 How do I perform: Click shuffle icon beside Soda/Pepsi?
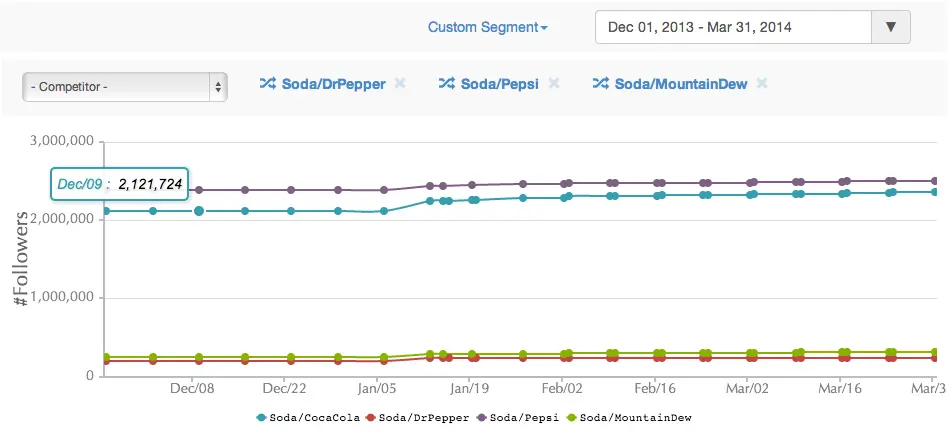(x=446, y=84)
